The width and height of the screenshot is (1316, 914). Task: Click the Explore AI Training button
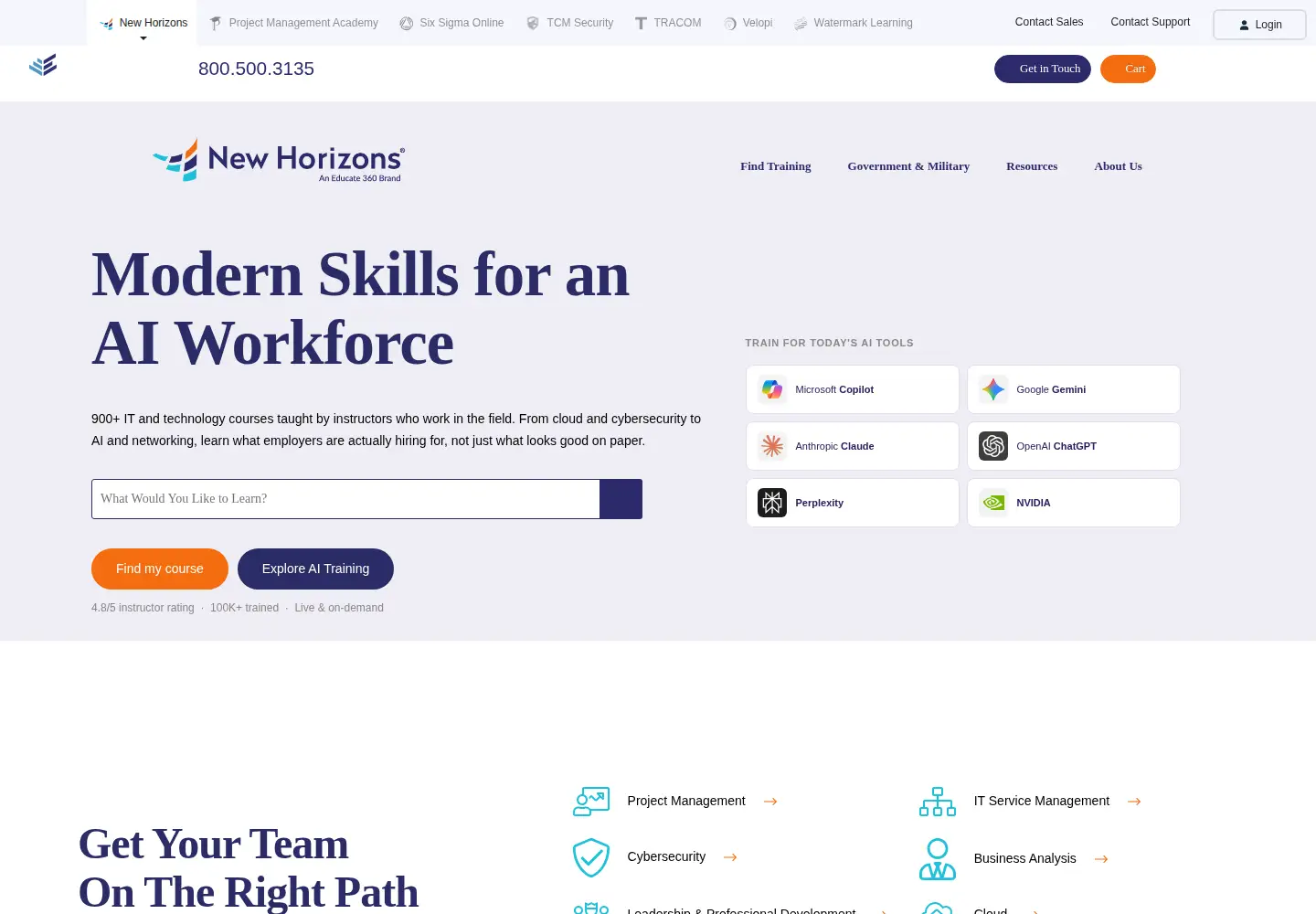(315, 569)
